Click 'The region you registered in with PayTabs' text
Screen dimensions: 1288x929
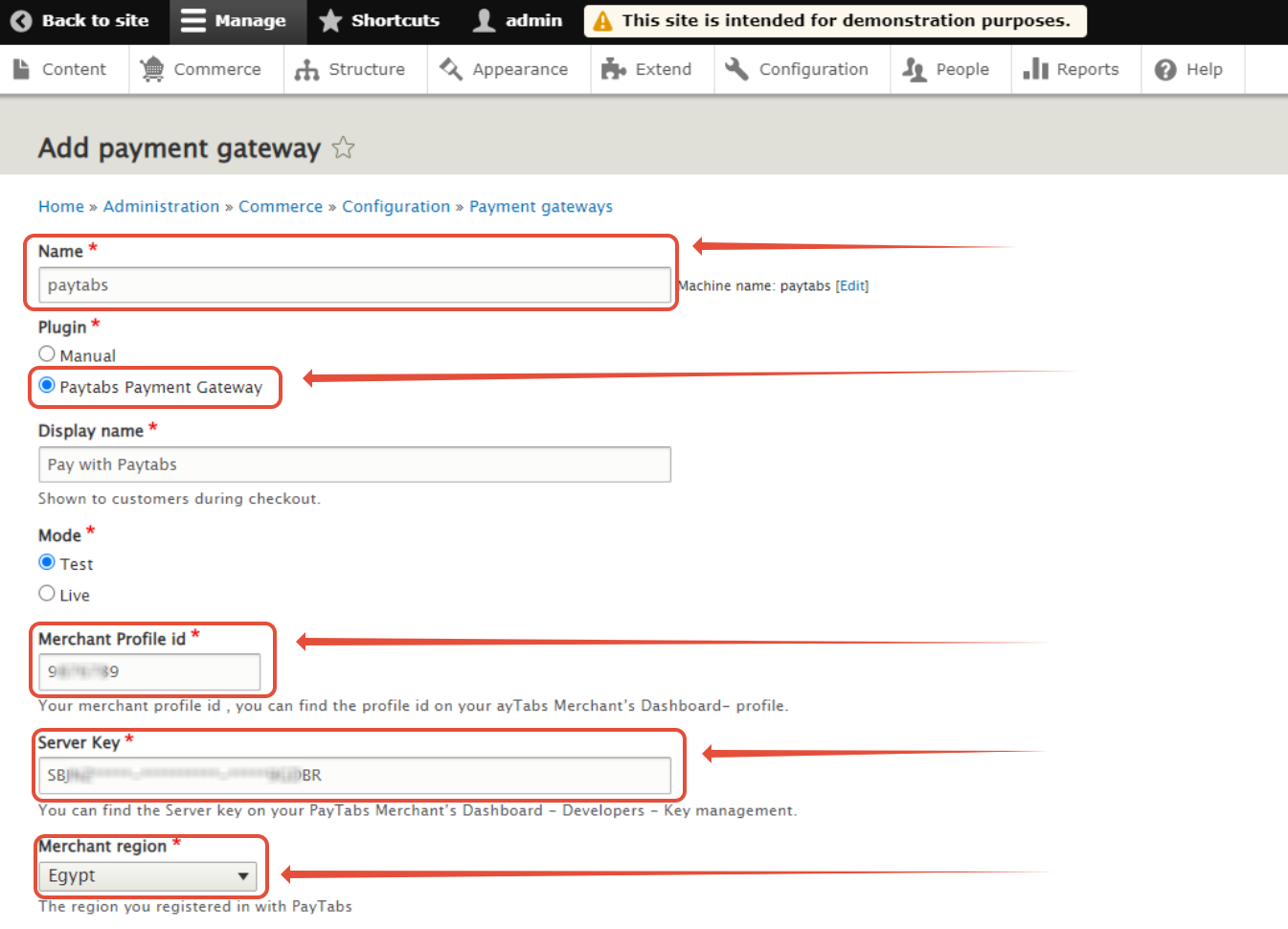click(x=195, y=906)
